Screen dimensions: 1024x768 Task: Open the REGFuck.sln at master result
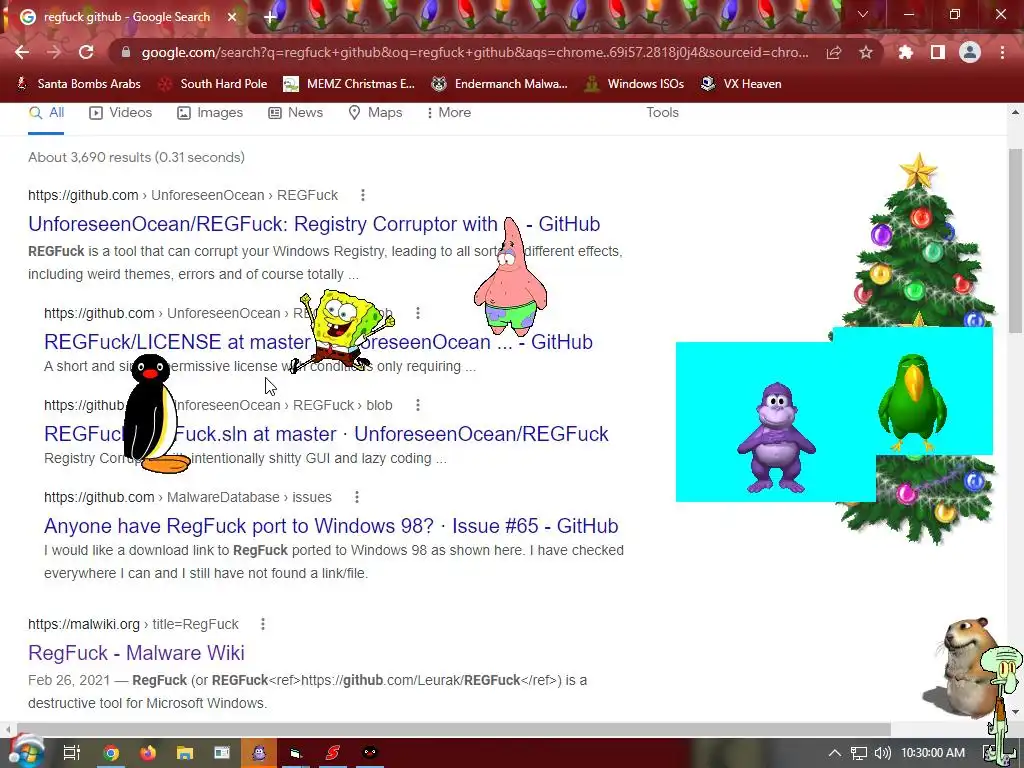[326, 434]
